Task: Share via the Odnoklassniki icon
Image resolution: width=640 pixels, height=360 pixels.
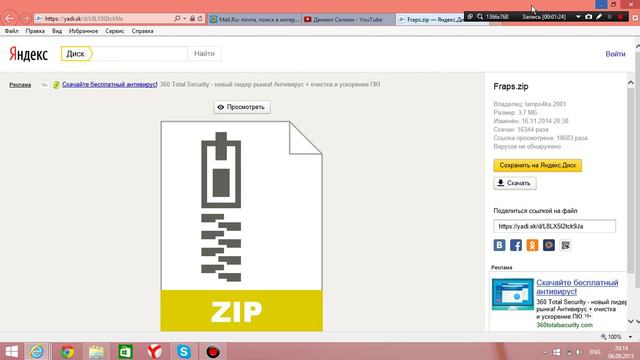Action: pos(532,245)
